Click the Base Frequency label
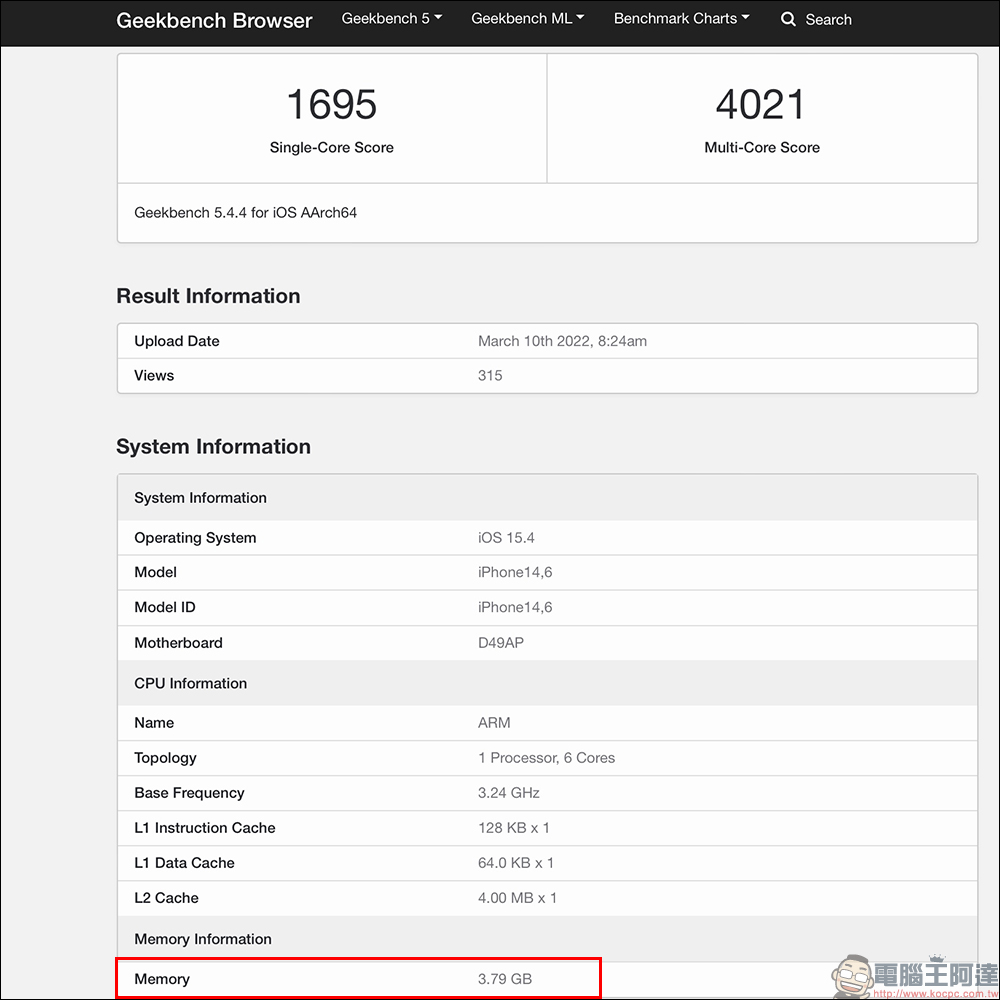Image resolution: width=1000 pixels, height=1000 pixels. (189, 793)
